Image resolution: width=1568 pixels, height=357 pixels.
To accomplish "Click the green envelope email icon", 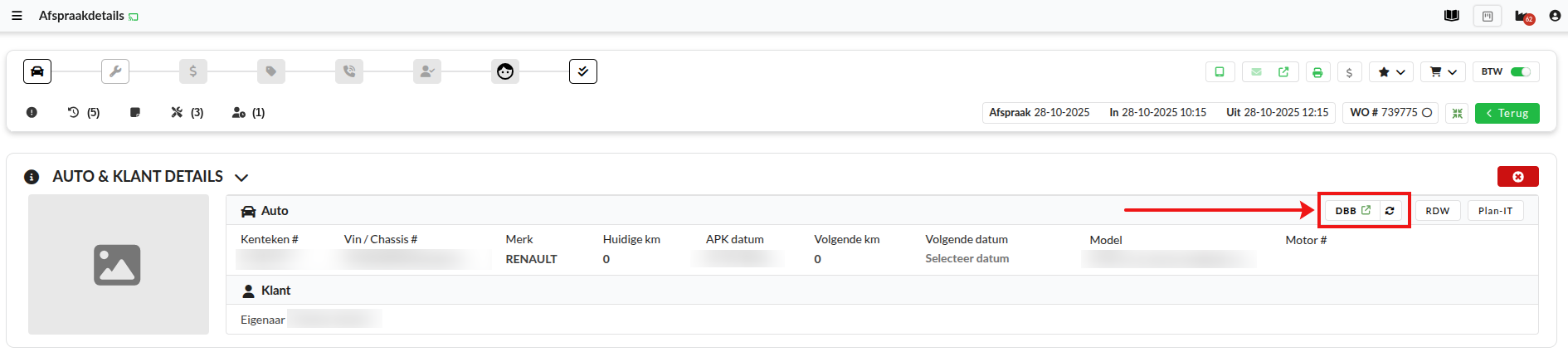I will [1256, 72].
